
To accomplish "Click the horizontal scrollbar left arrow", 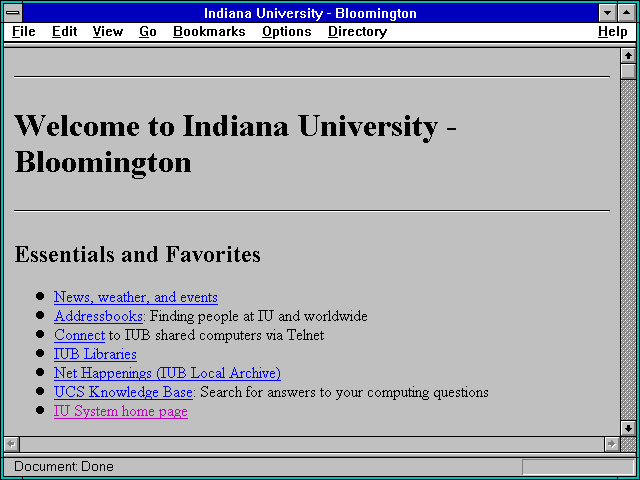I will click(11, 444).
